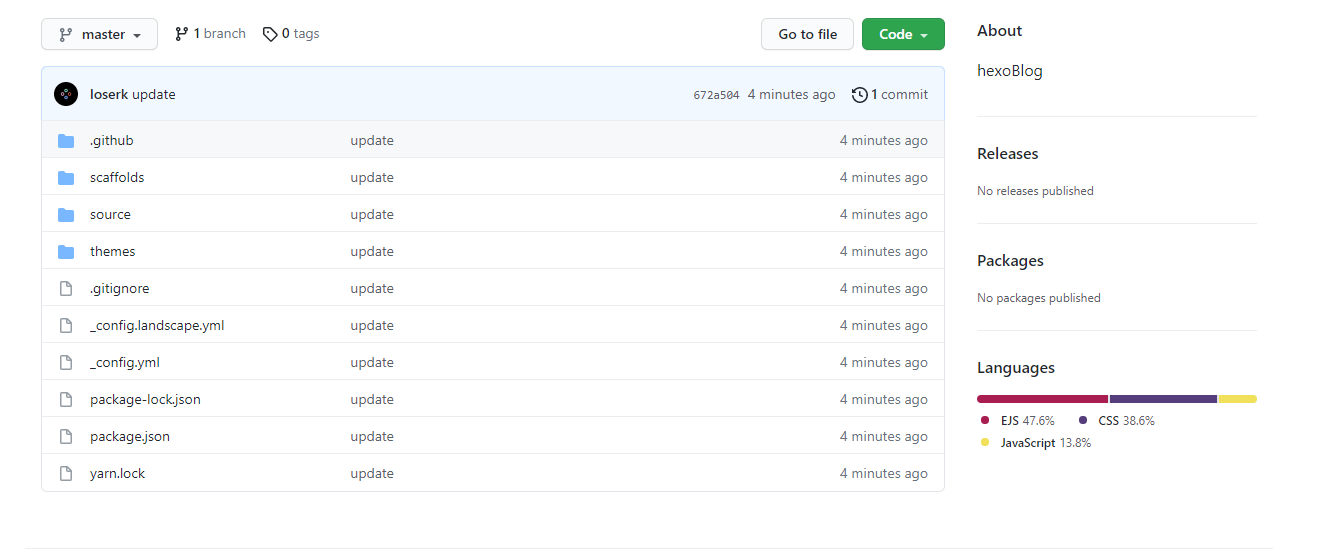Click the commit history clock icon
Image resolution: width=1325 pixels, height=553 pixels.
[x=859, y=95]
